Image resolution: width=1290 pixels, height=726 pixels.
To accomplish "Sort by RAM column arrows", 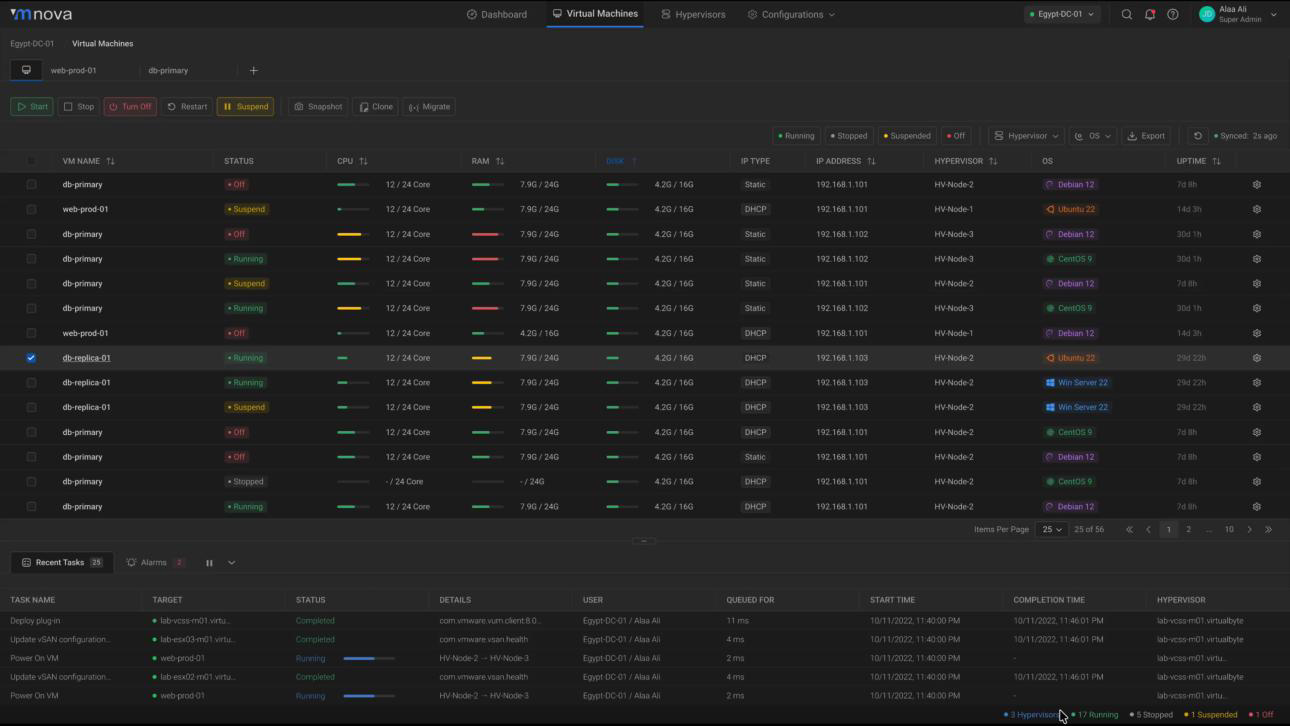I will (x=499, y=161).
